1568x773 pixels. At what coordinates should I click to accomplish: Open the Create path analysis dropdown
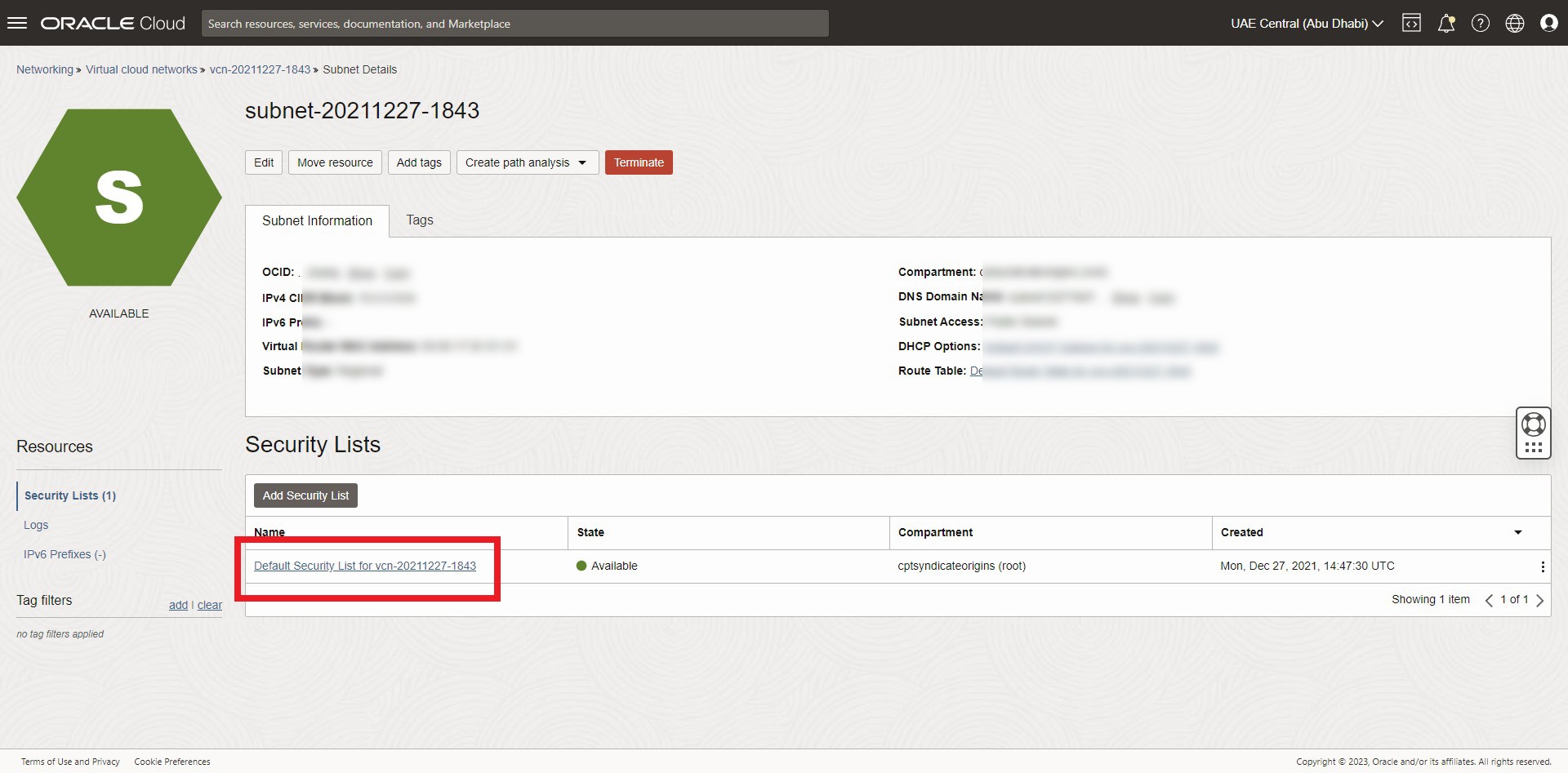(x=526, y=162)
